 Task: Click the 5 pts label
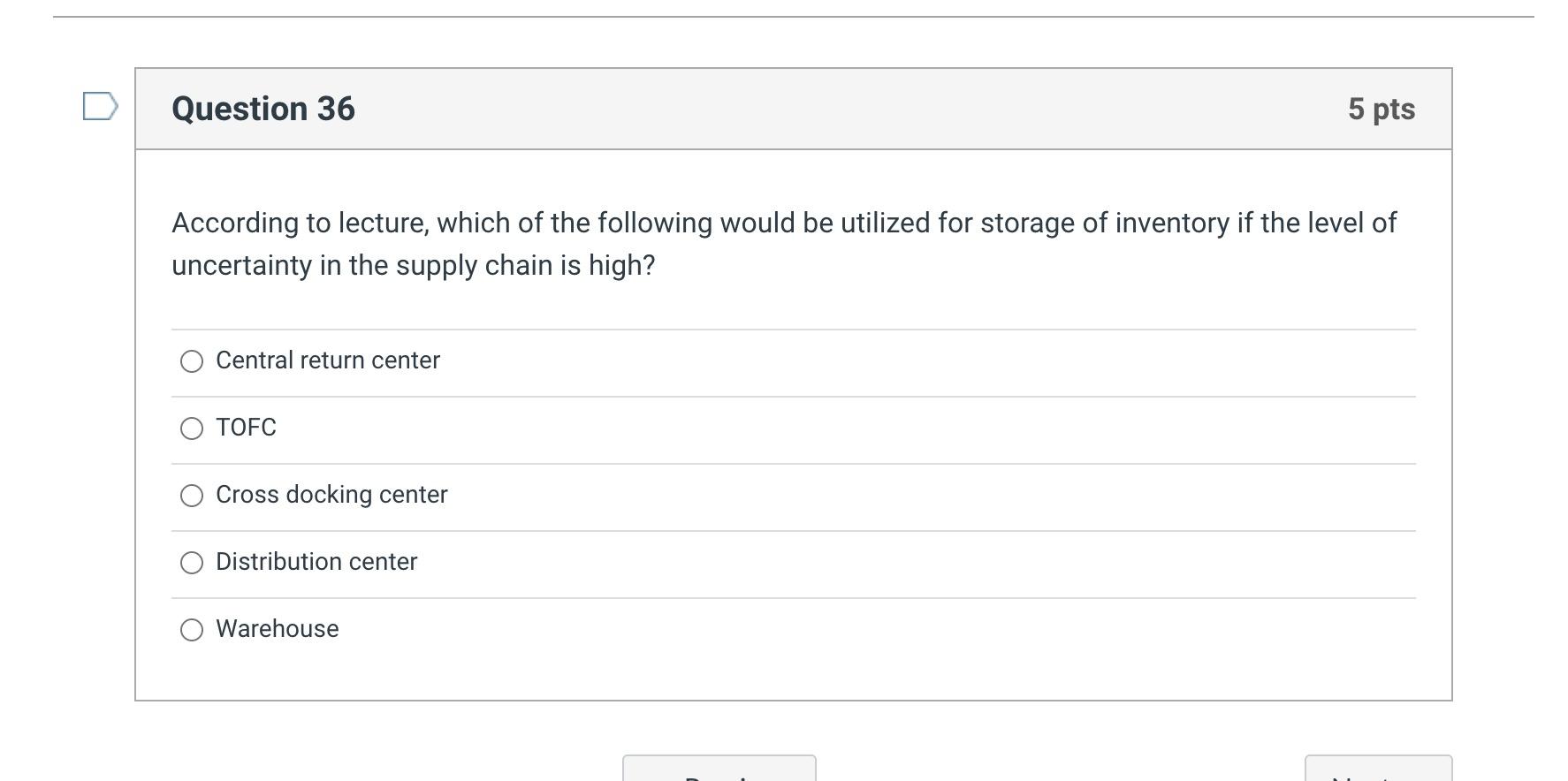pos(1380,108)
